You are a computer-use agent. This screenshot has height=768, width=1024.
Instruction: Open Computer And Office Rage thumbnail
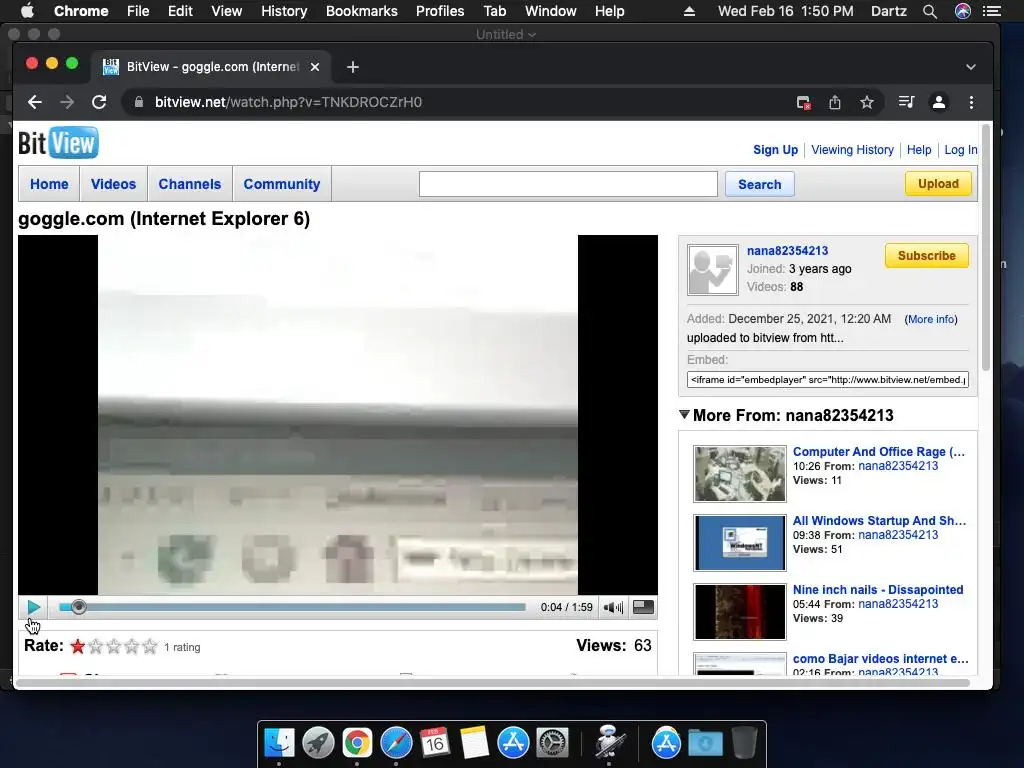(x=739, y=473)
